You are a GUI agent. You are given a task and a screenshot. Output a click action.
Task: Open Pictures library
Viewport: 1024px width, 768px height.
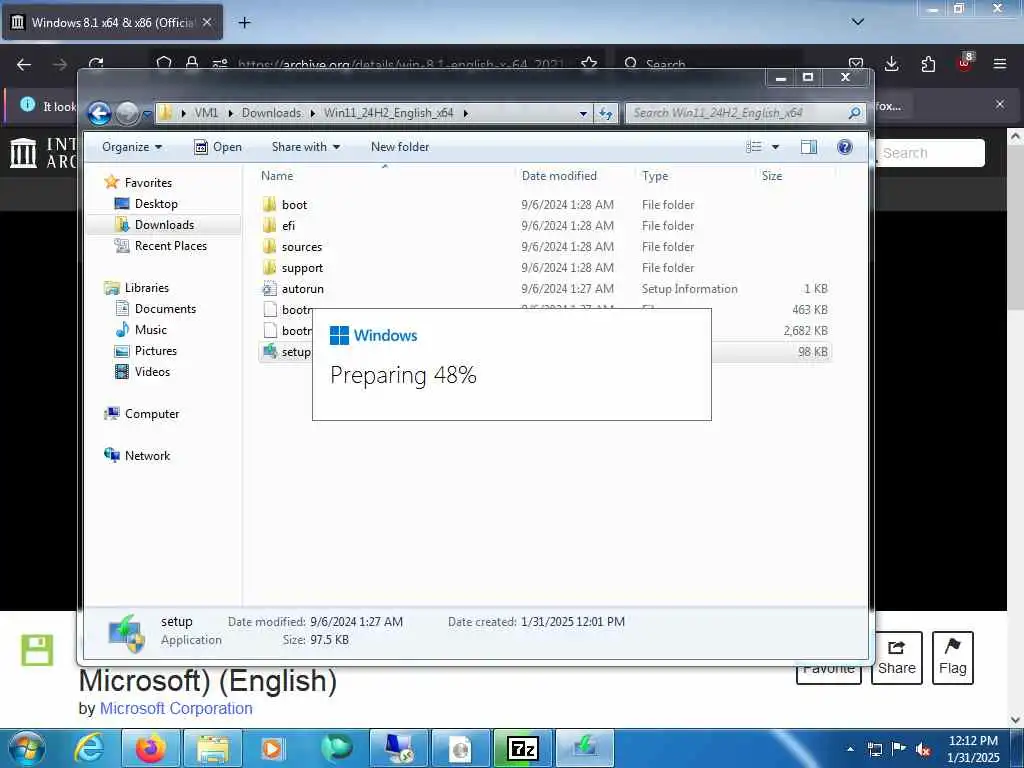coord(155,351)
